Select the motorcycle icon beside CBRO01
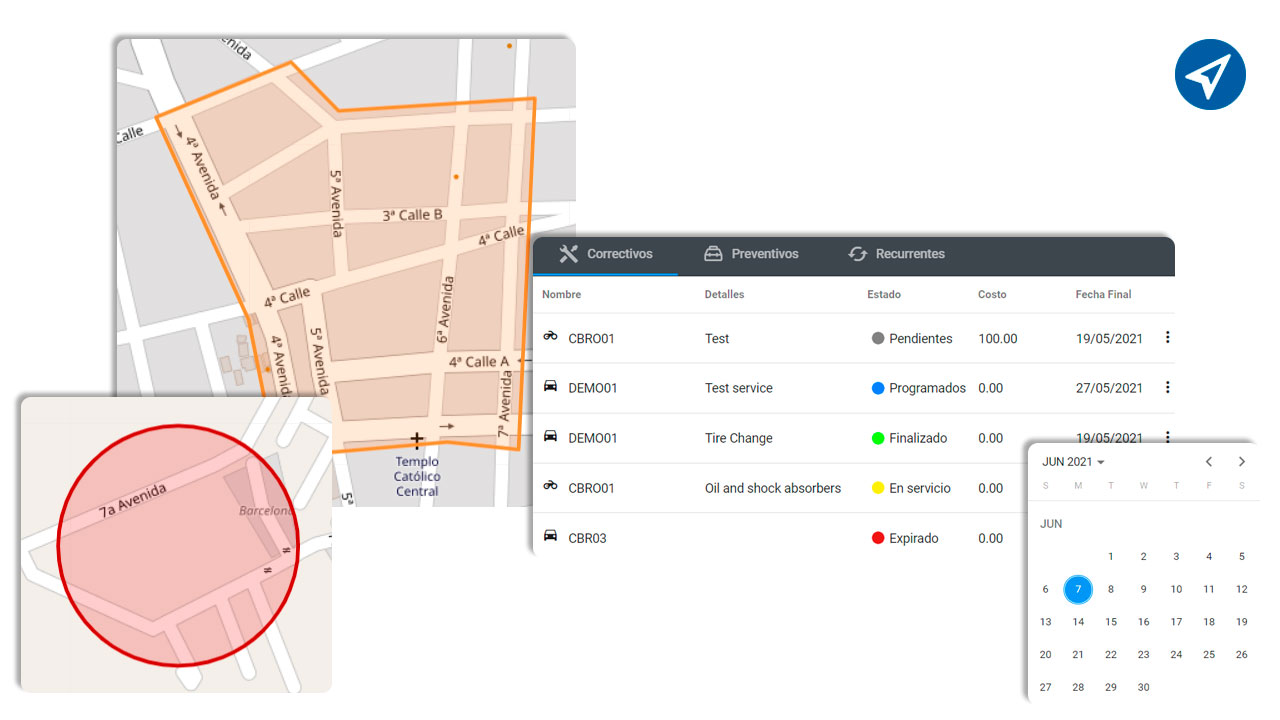Image resolution: width=1280 pixels, height=720 pixels. [550, 338]
